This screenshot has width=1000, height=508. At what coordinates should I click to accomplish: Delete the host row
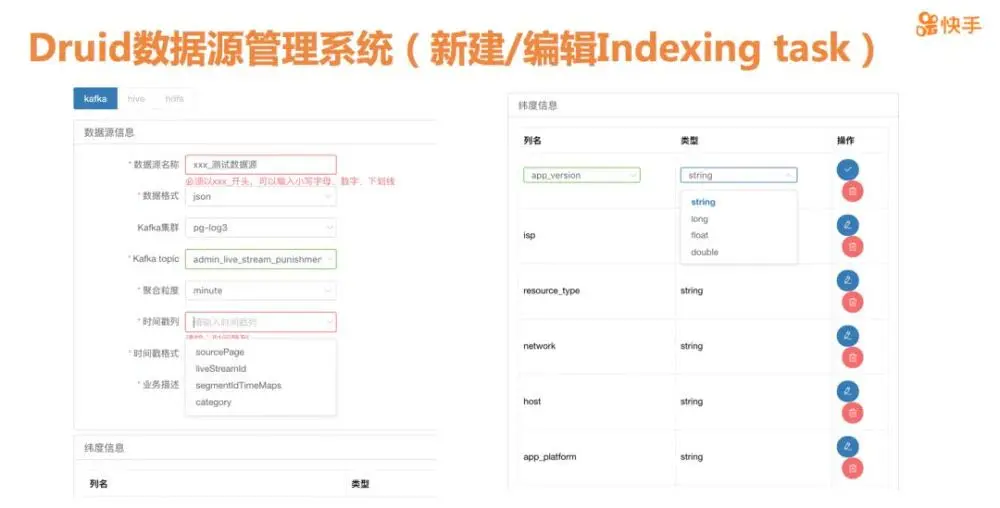pyautogui.click(x=853, y=413)
